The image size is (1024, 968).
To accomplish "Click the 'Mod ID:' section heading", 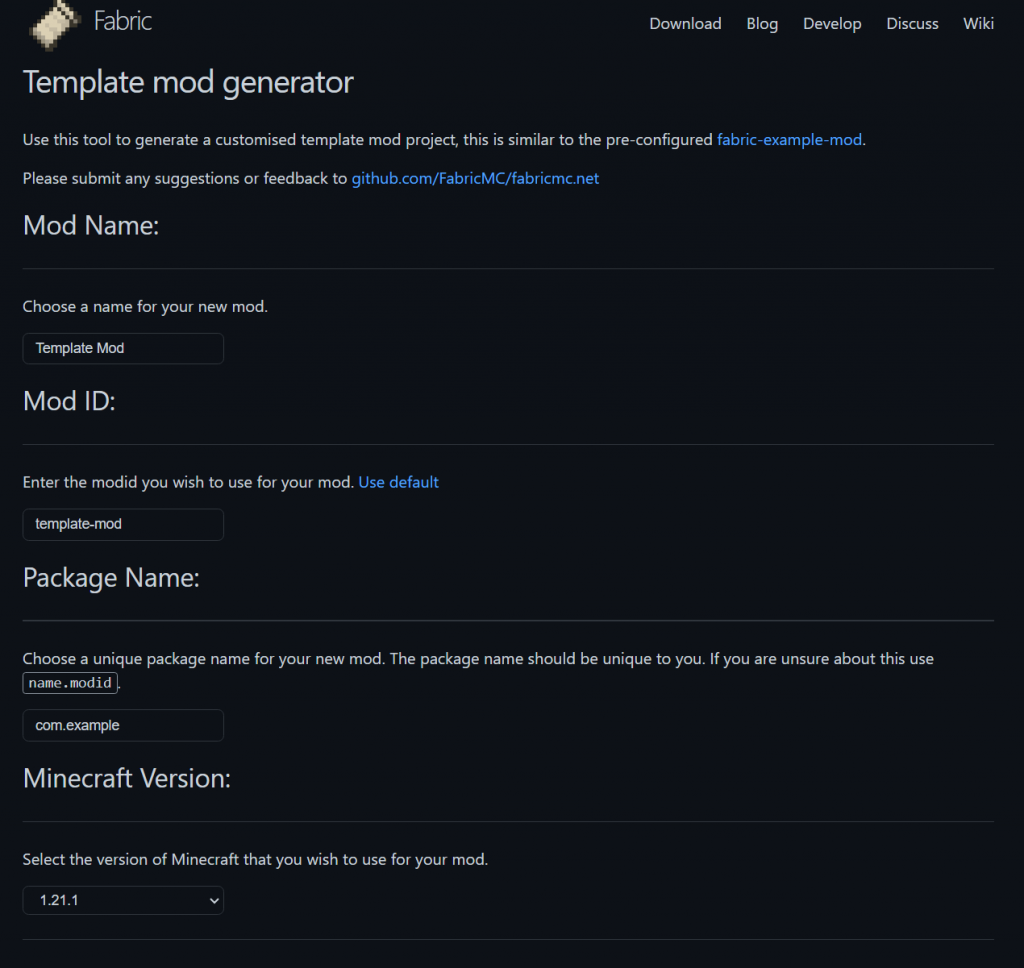I will point(69,402).
